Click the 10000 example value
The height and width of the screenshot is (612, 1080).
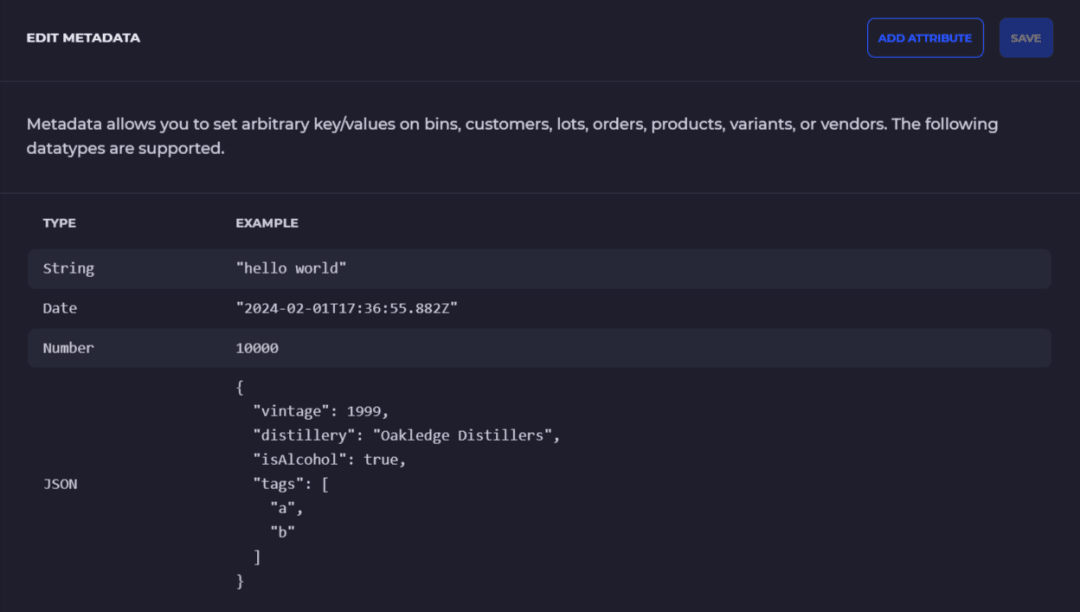[257, 348]
